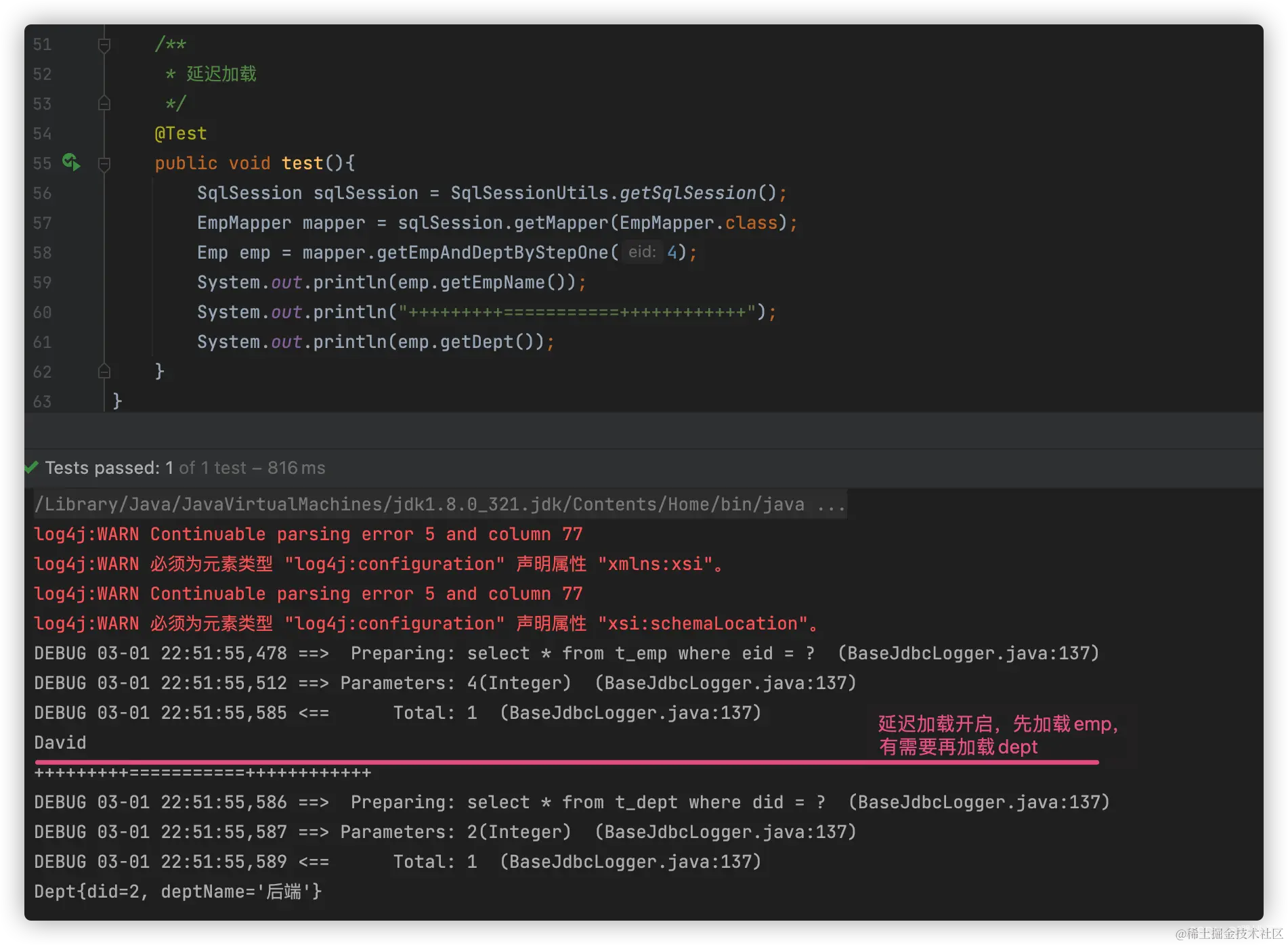Click the 'David' console output line

[60, 743]
